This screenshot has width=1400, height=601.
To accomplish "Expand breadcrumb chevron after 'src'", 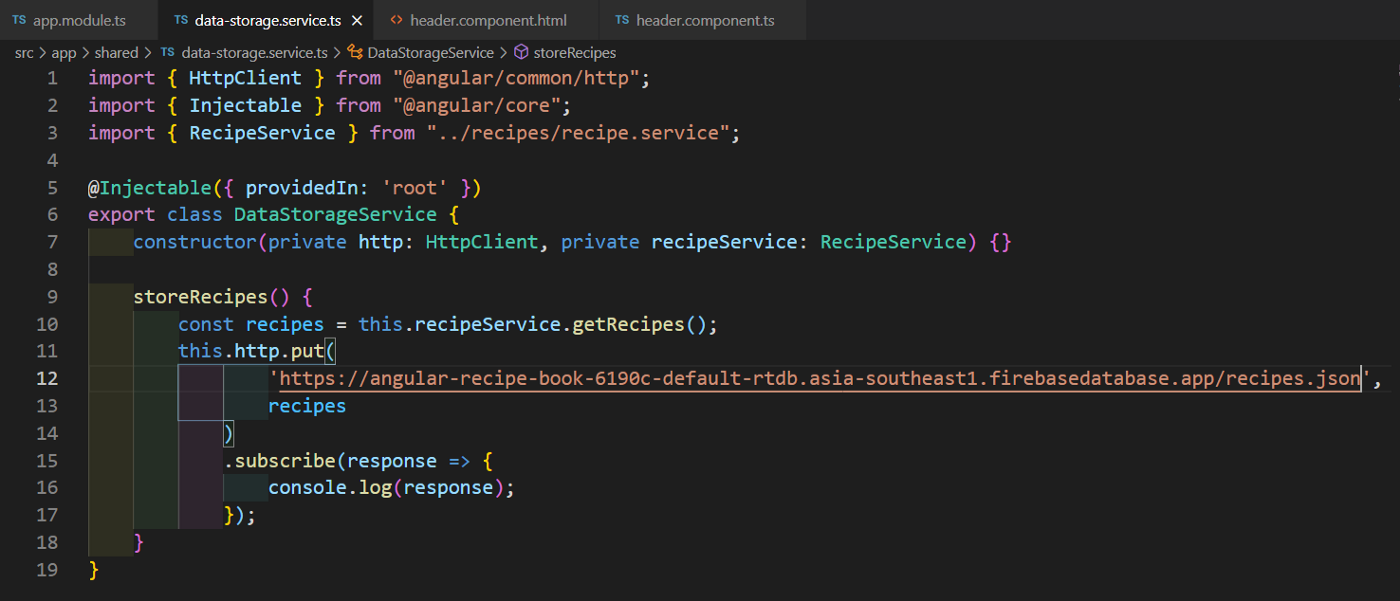I will click(43, 53).
